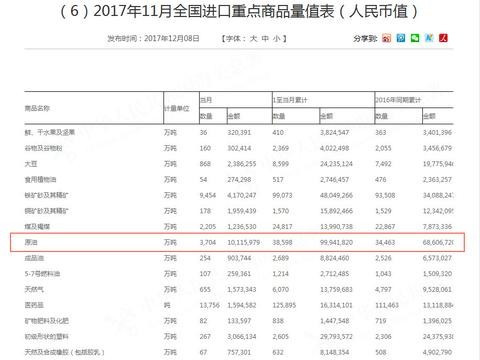Screen dimensions: 480x360
Task: Click the 2016年同期累计 header cell
Action: tap(398, 100)
